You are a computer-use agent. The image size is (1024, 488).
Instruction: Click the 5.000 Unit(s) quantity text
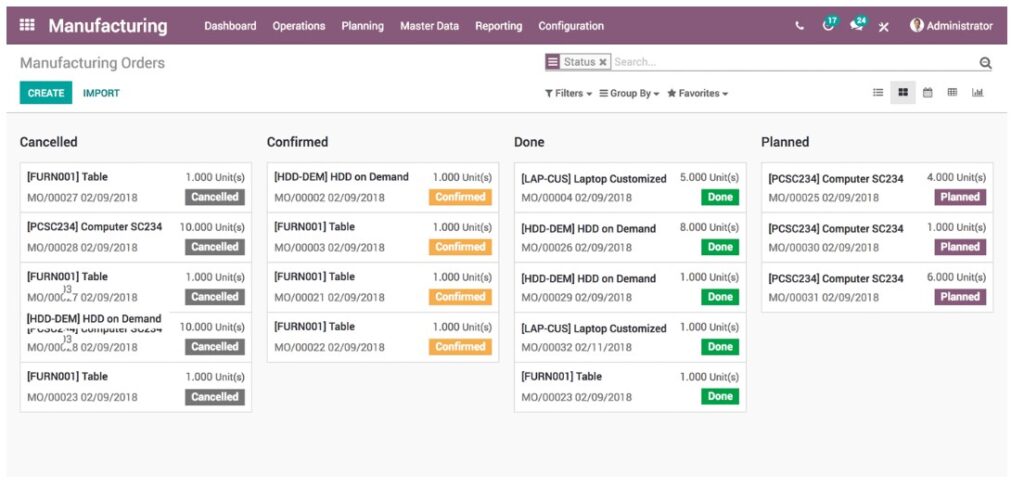pyautogui.click(x=709, y=177)
